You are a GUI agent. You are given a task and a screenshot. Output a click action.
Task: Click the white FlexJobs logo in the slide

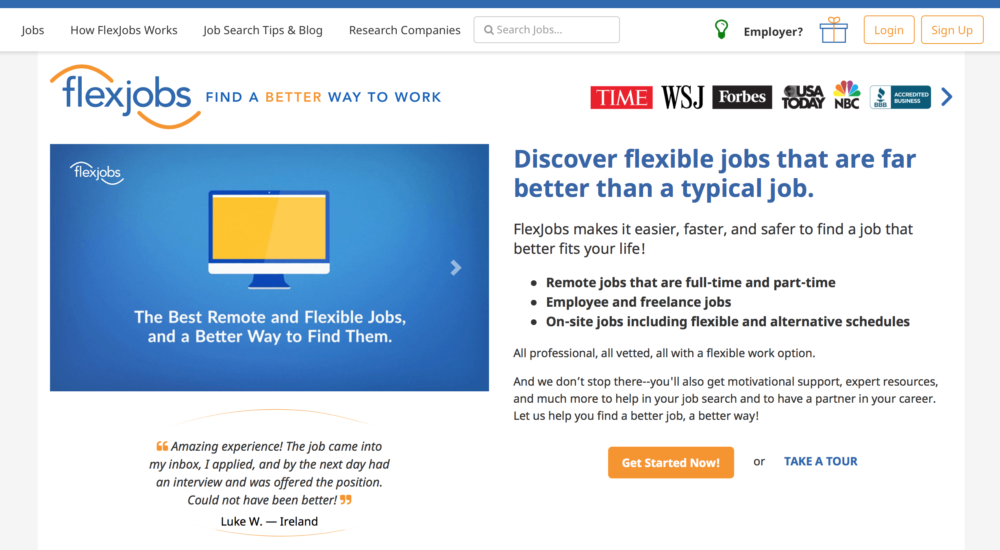(x=97, y=173)
